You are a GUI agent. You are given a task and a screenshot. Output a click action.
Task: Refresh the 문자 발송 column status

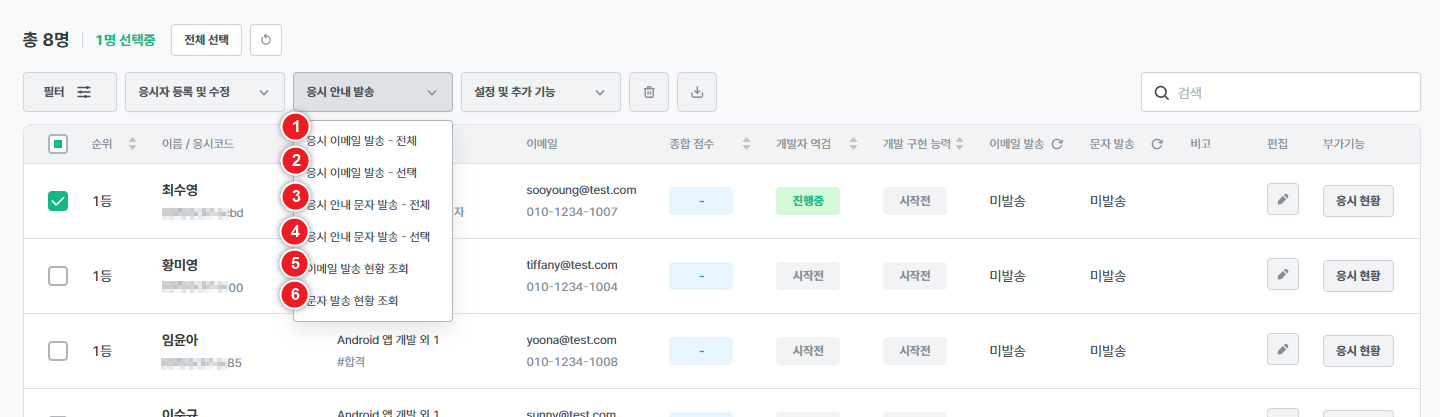click(1157, 144)
